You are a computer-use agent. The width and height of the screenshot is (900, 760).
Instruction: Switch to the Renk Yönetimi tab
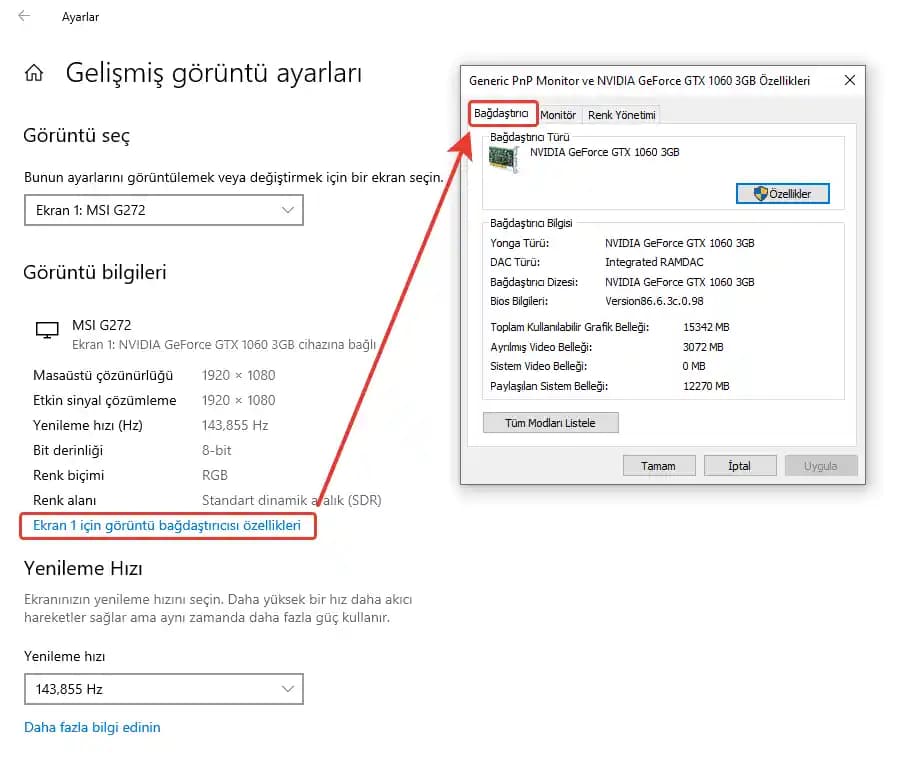click(620, 114)
